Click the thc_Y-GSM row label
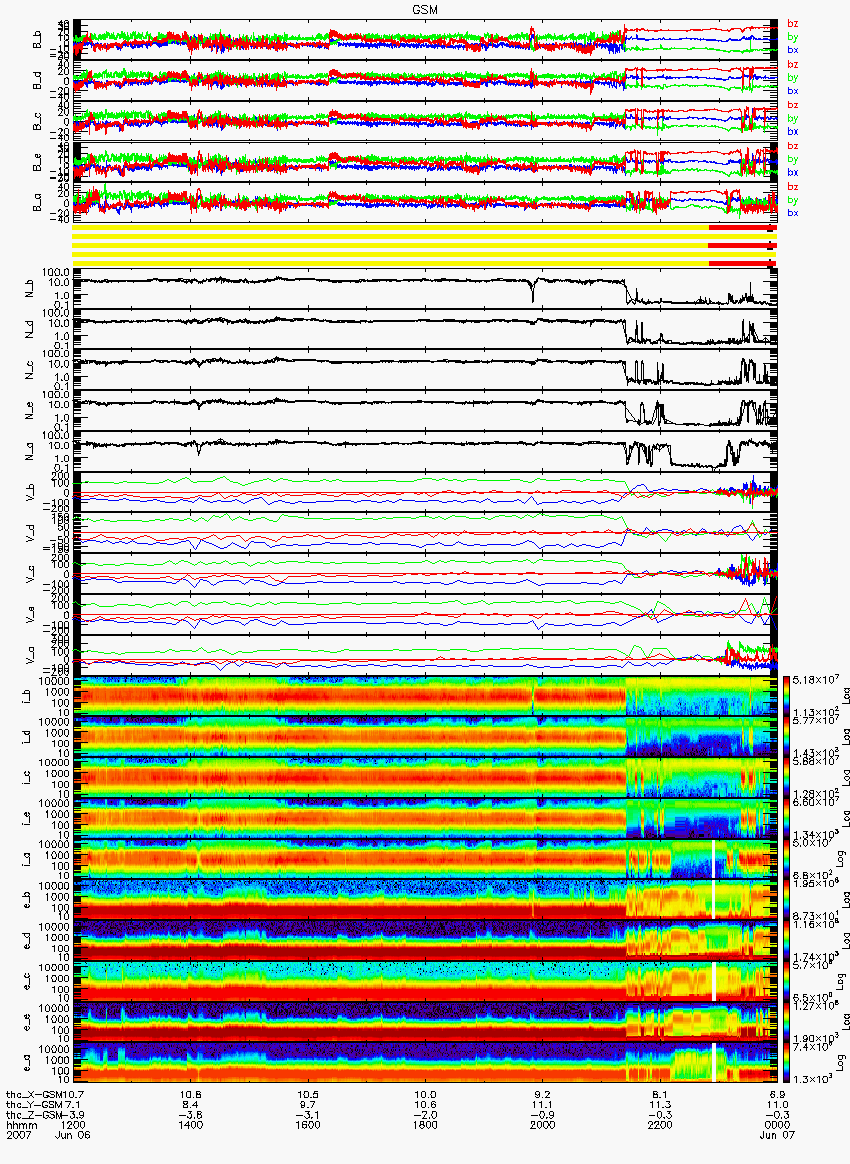The height and width of the screenshot is (1164, 850). 35,1105
